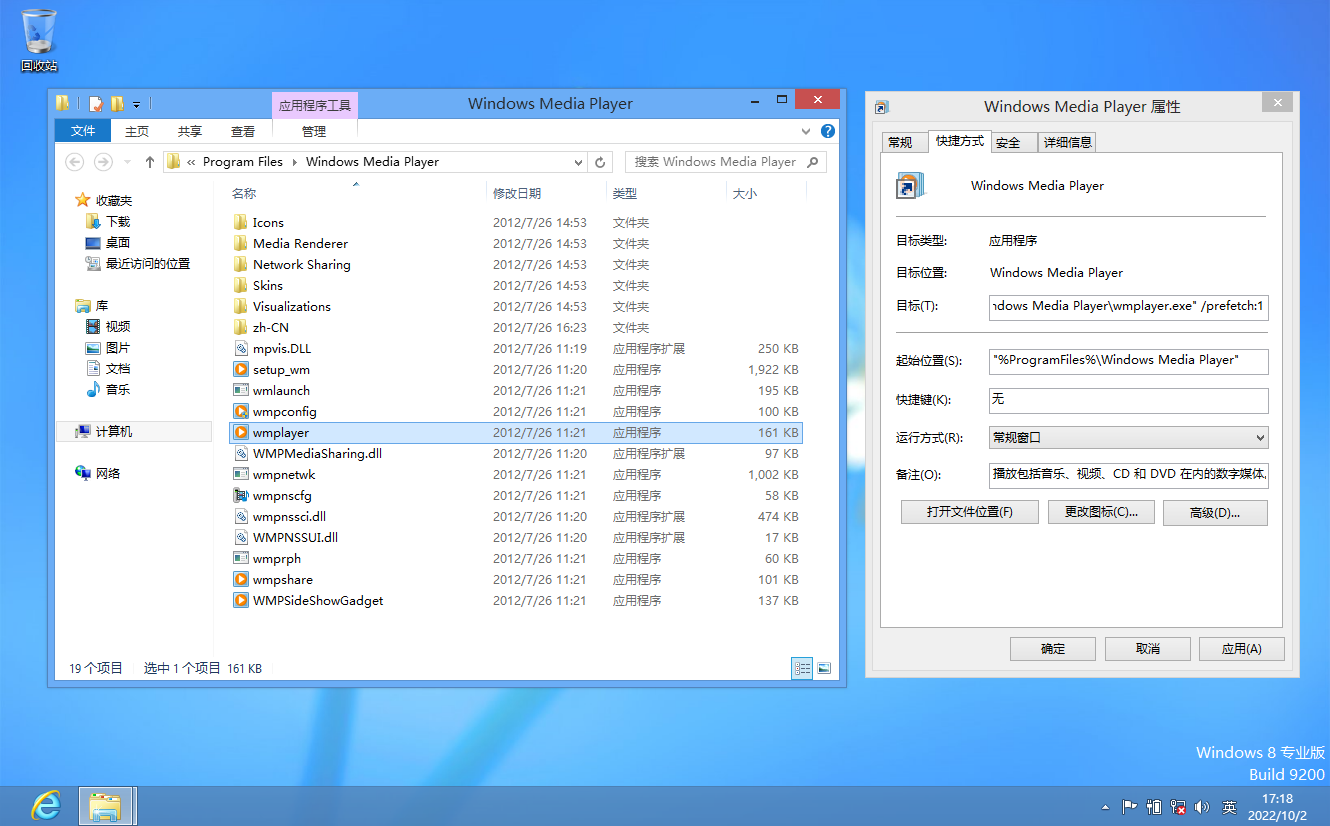Expand the address bar history dropdown
1330x826 pixels.
click(x=579, y=162)
